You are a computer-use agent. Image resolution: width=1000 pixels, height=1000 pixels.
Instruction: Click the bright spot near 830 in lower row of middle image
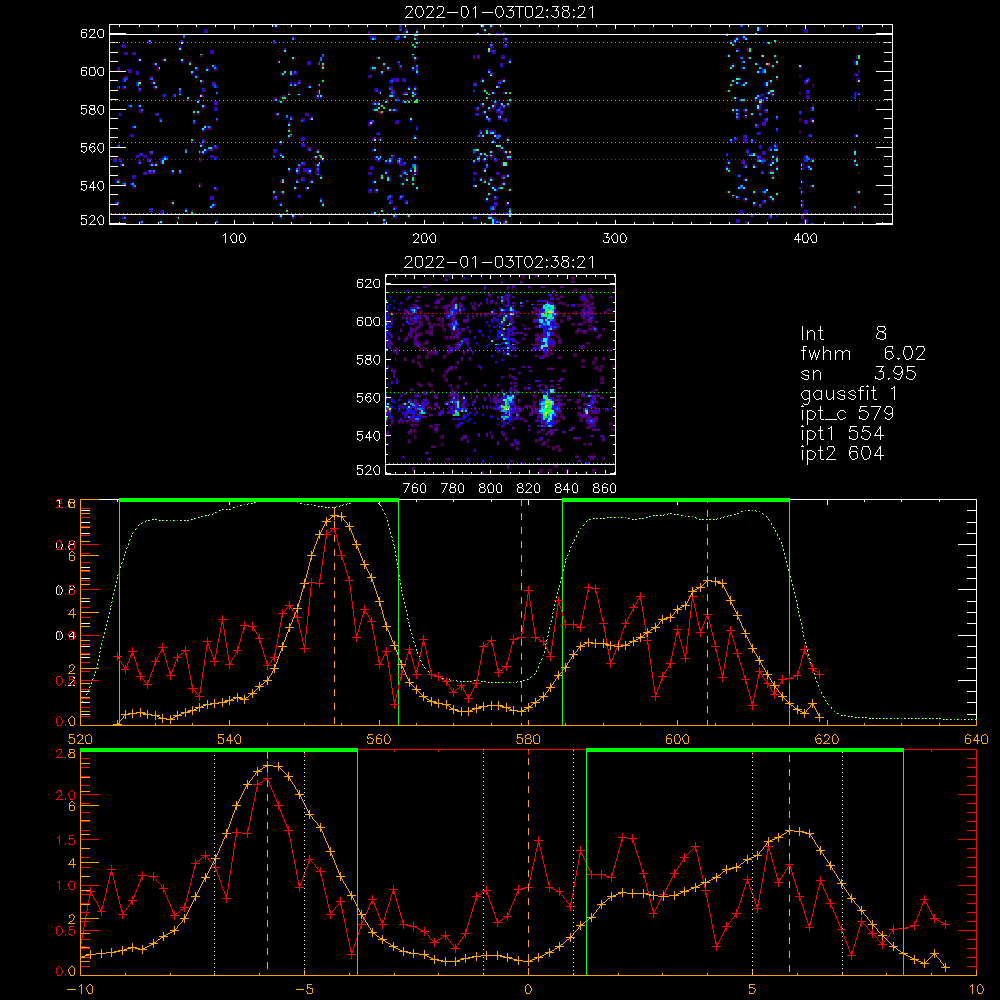click(x=547, y=407)
